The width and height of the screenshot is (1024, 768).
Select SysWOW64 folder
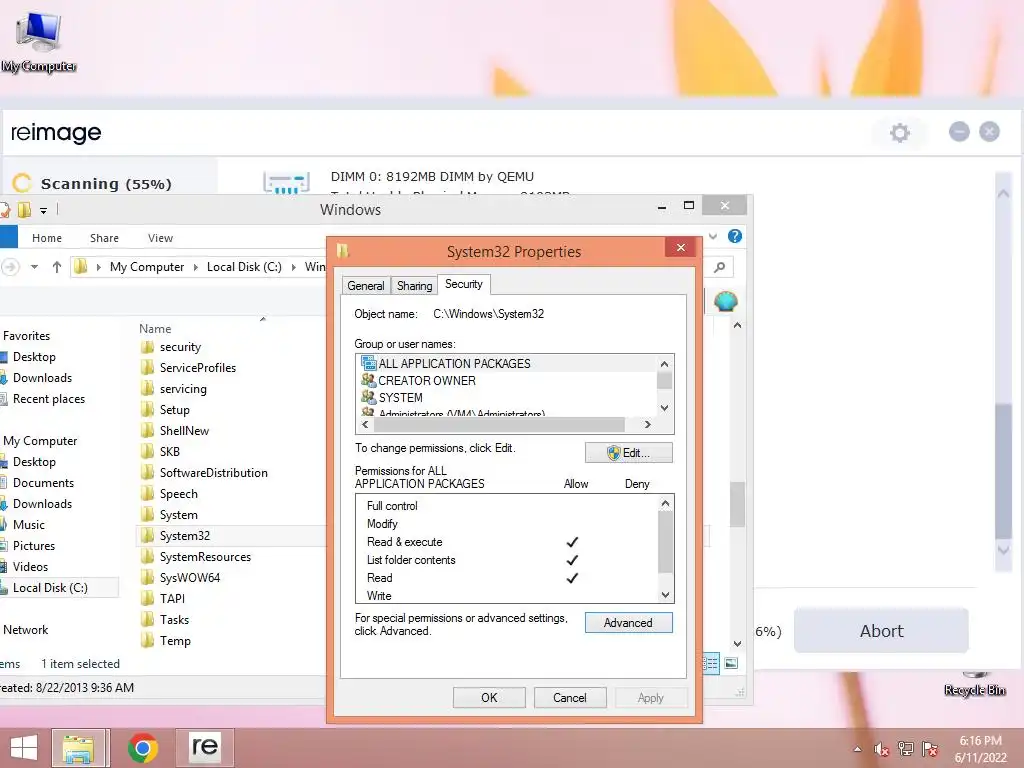[x=189, y=577]
